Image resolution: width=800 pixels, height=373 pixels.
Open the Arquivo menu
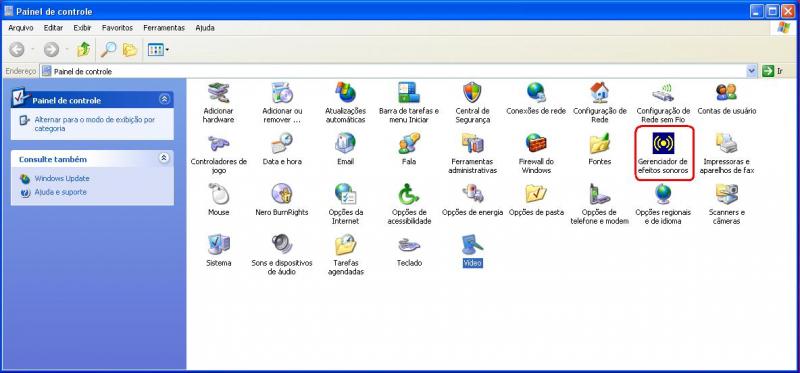21,28
